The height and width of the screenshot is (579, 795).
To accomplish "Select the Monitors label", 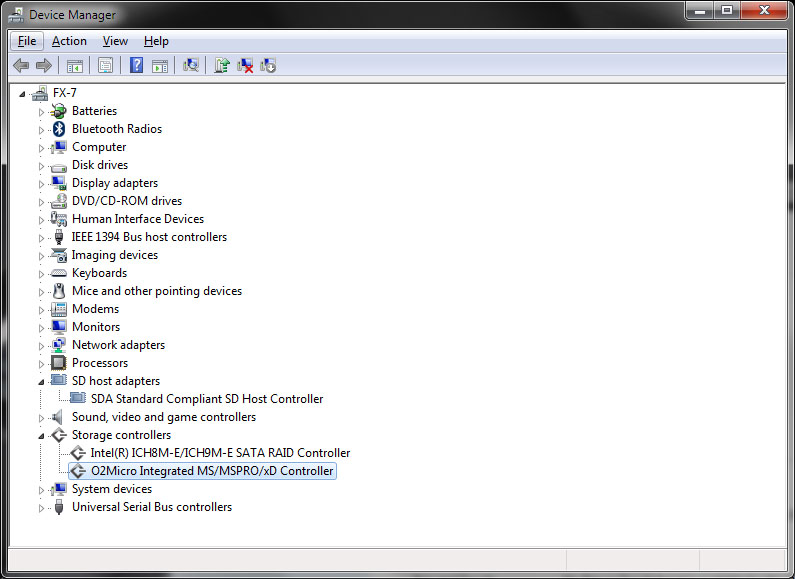I will (x=96, y=327).
